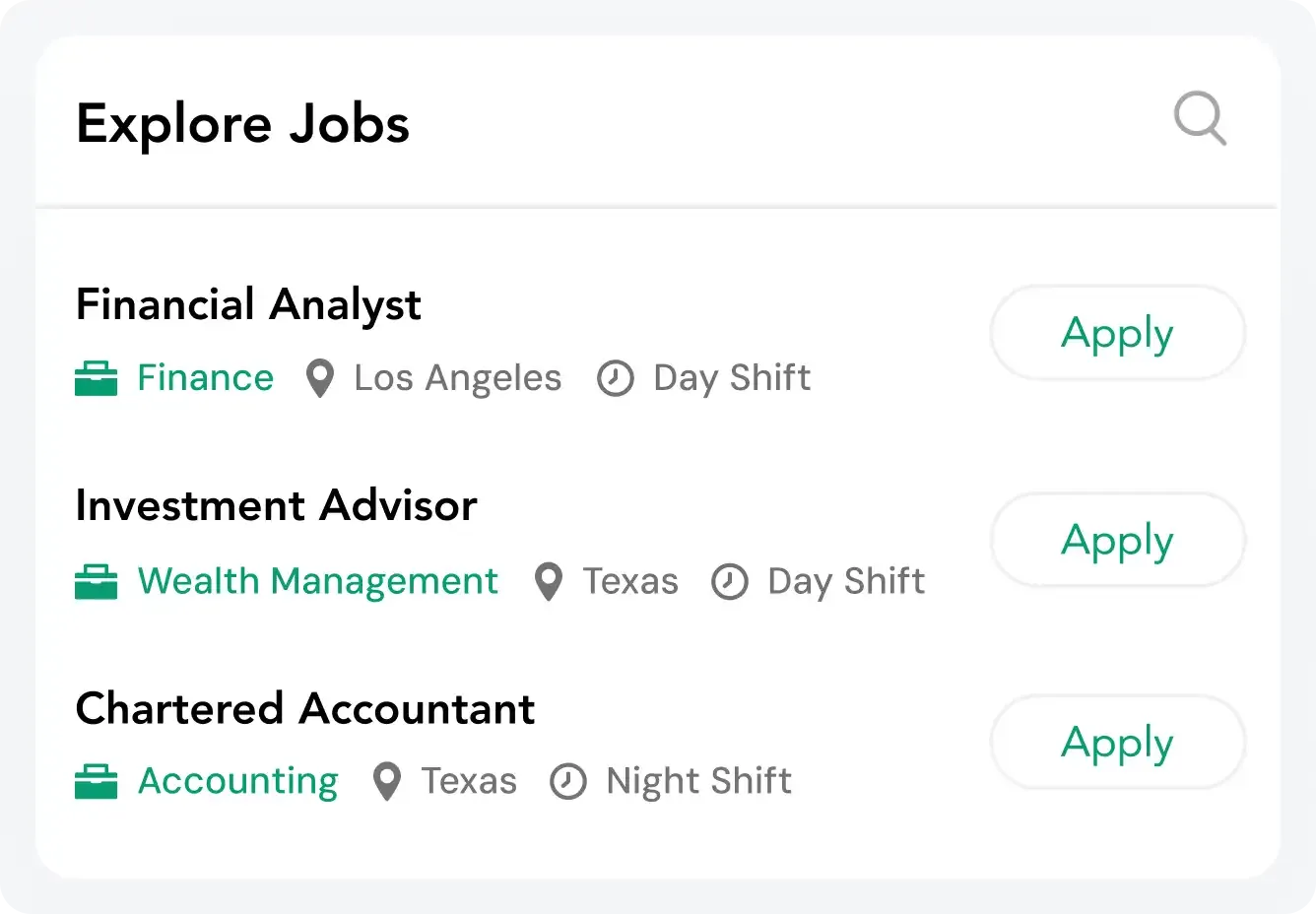Click the clock icon on Investment Advisor row
Image resolution: width=1316 pixels, height=914 pixels.
(x=729, y=582)
